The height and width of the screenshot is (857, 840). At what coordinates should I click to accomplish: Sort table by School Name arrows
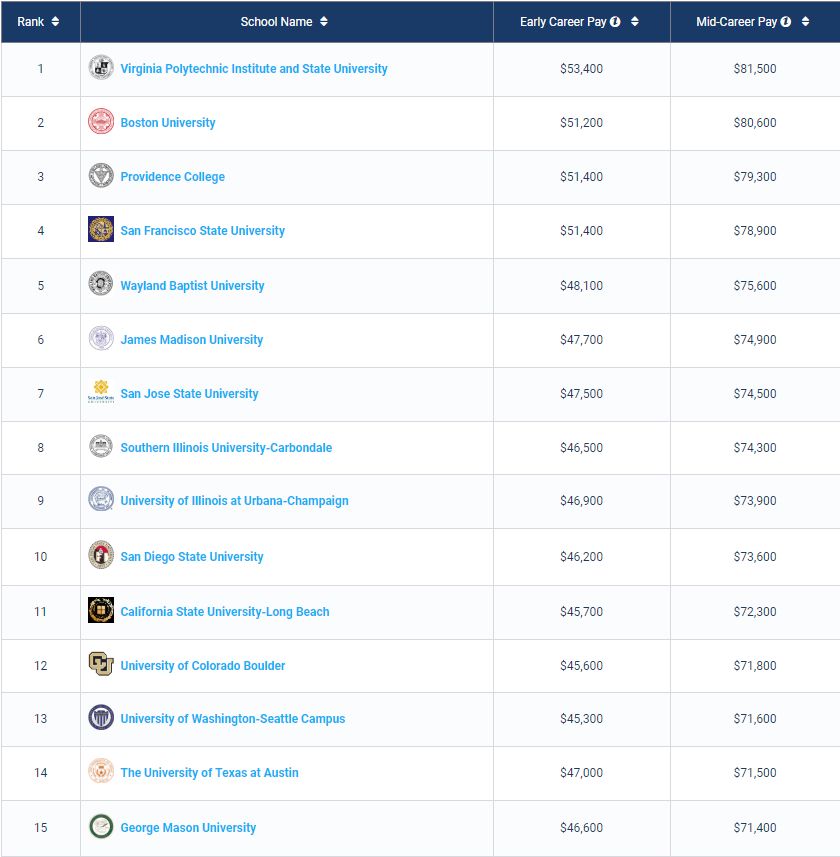324,21
